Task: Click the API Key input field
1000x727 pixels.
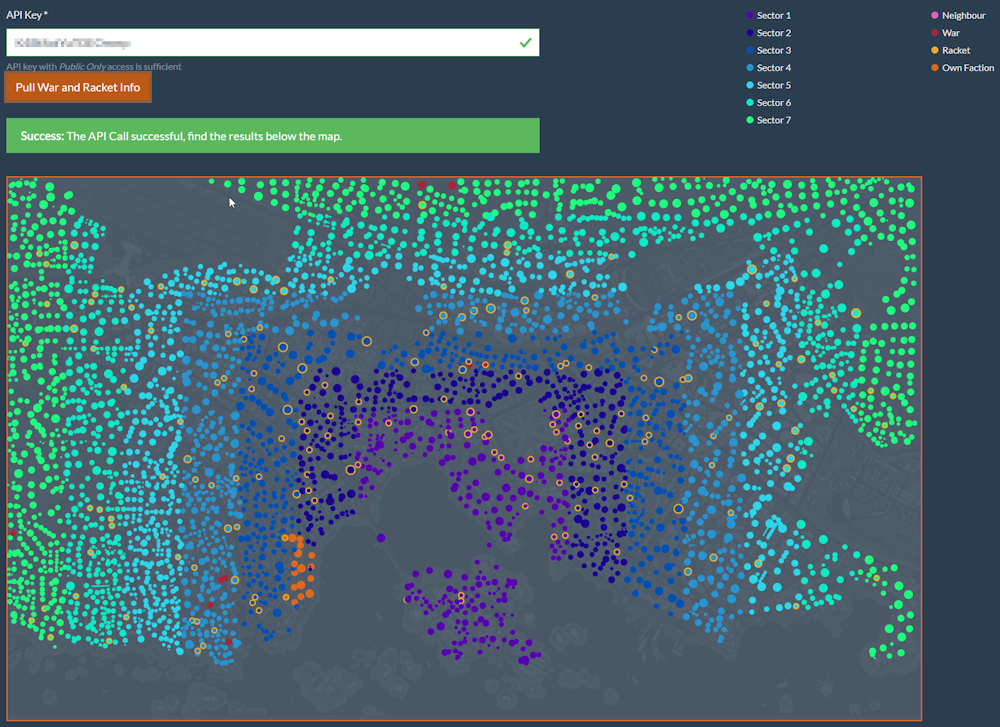Action: pos(260,43)
